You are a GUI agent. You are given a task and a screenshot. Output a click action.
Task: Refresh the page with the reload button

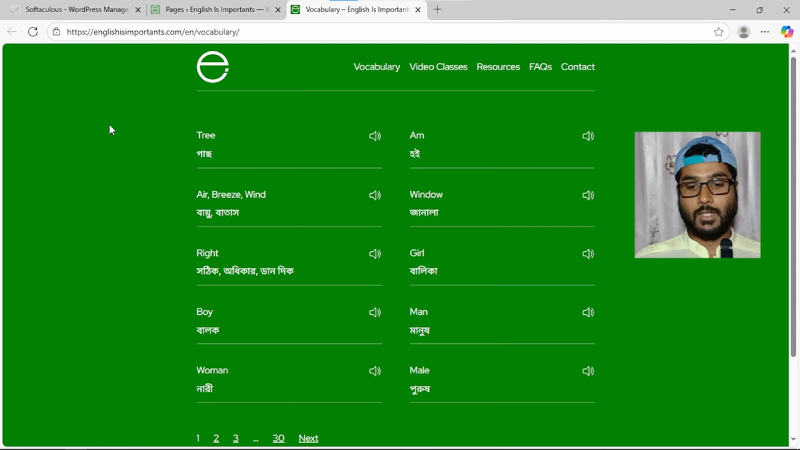tap(33, 32)
